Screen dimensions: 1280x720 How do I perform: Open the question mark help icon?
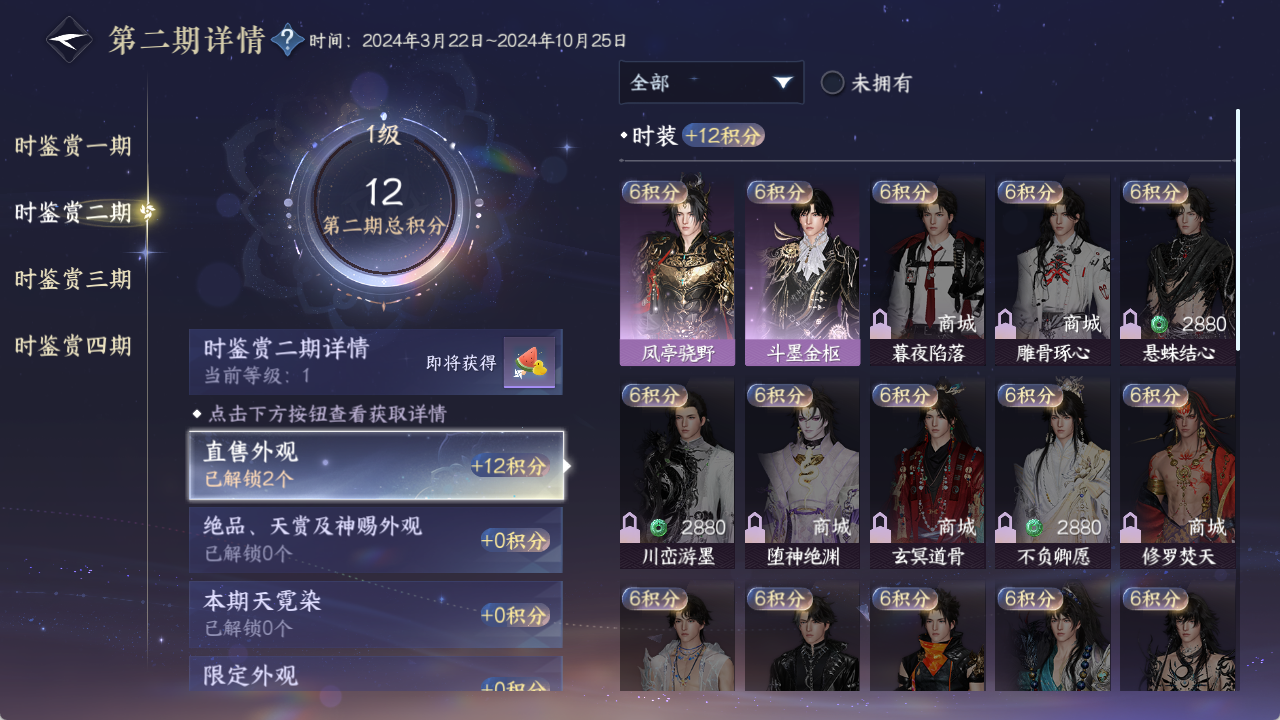pyautogui.click(x=288, y=40)
